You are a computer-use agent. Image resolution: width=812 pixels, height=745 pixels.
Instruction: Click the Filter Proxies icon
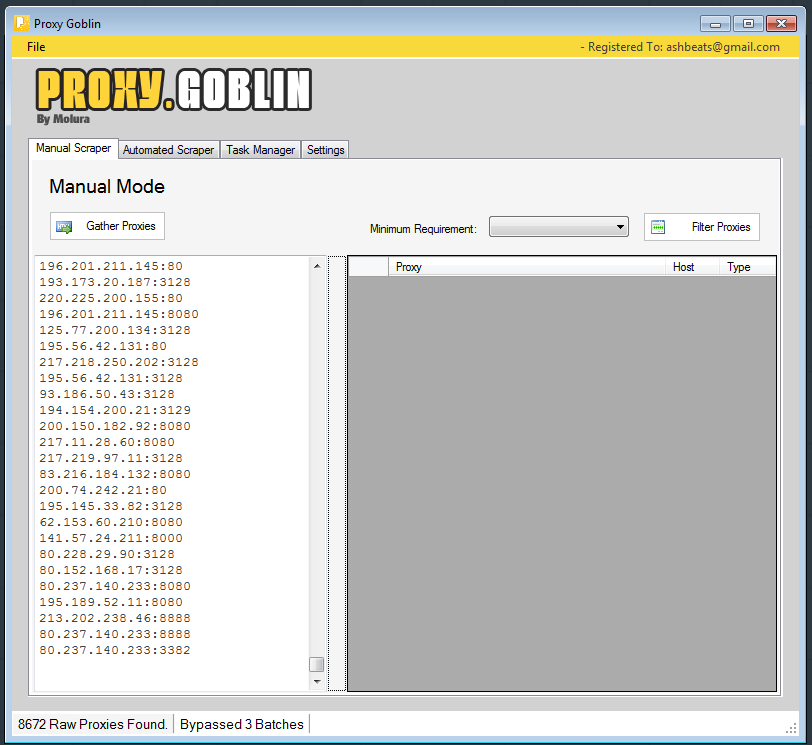click(658, 227)
